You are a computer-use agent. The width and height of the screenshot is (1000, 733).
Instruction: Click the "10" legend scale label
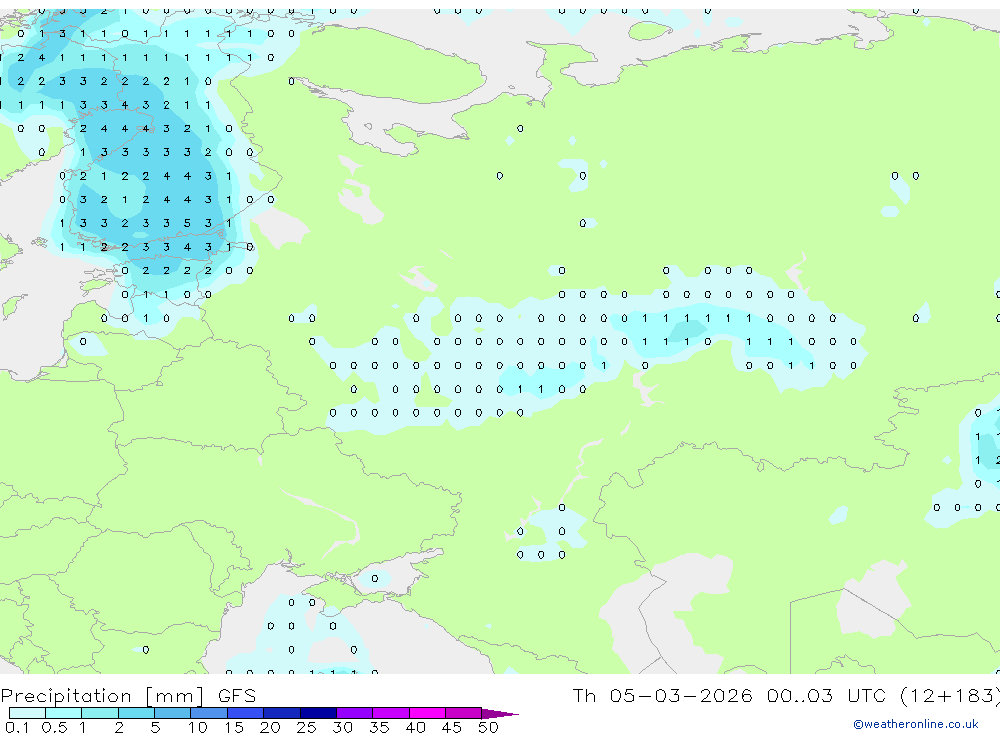(x=198, y=727)
